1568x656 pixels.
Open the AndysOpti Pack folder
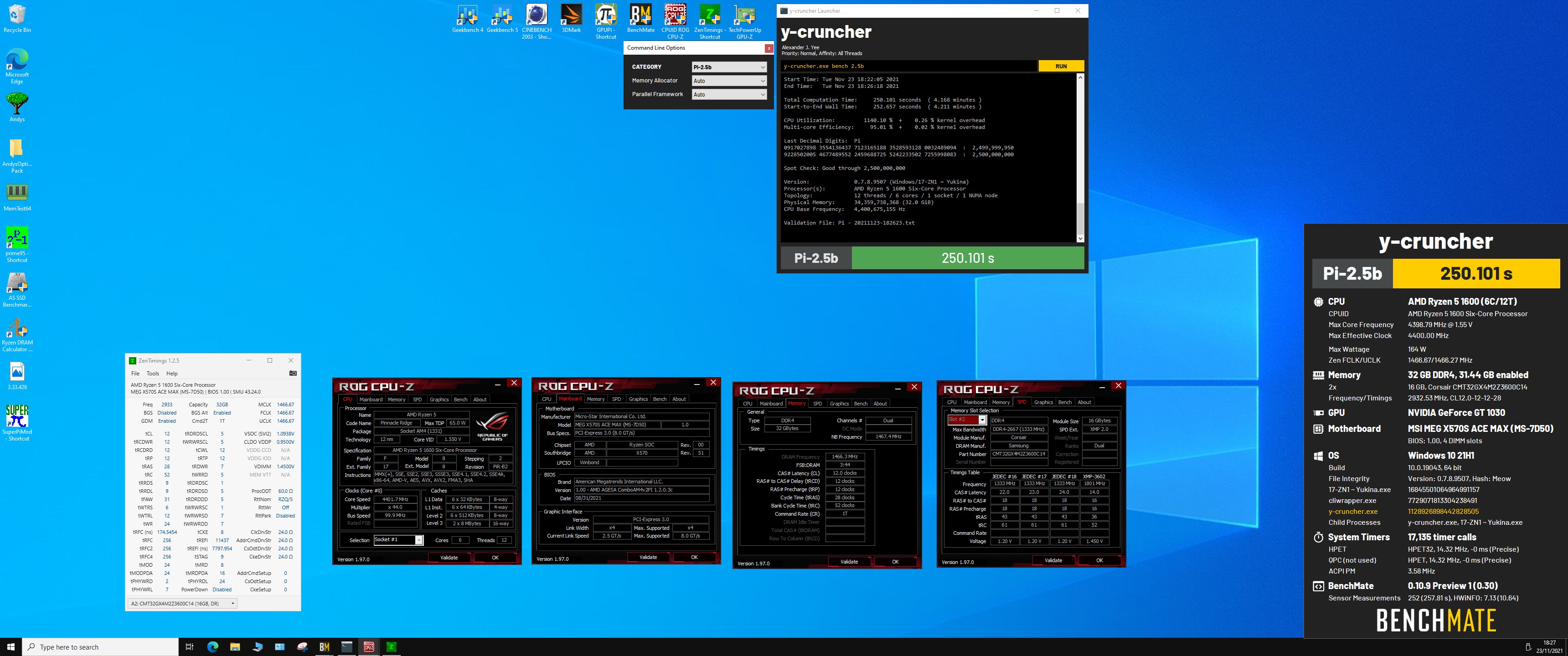pyautogui.click(x=17, y=155)
